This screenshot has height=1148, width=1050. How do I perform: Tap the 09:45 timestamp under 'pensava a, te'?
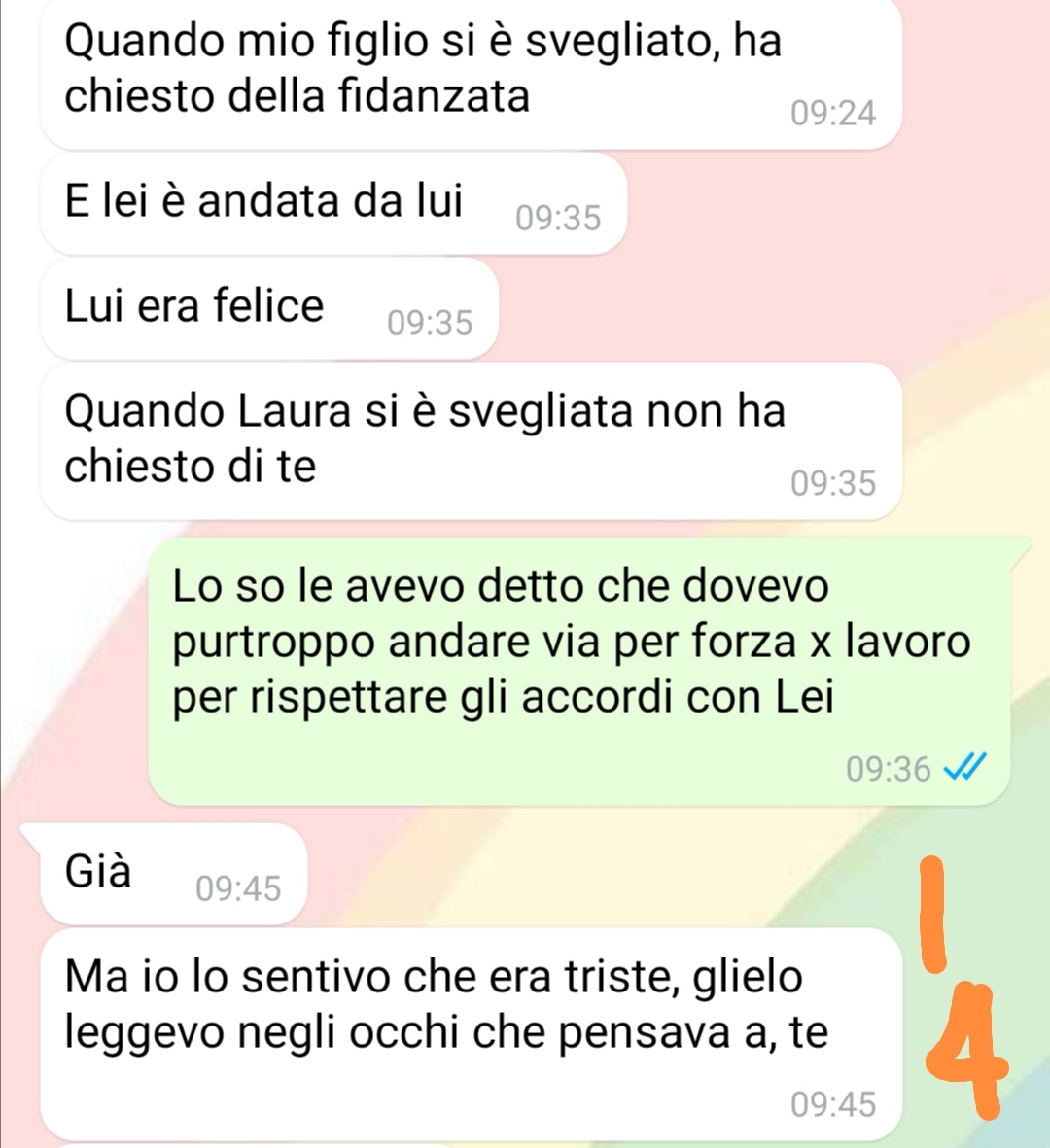coord(833,1104)
